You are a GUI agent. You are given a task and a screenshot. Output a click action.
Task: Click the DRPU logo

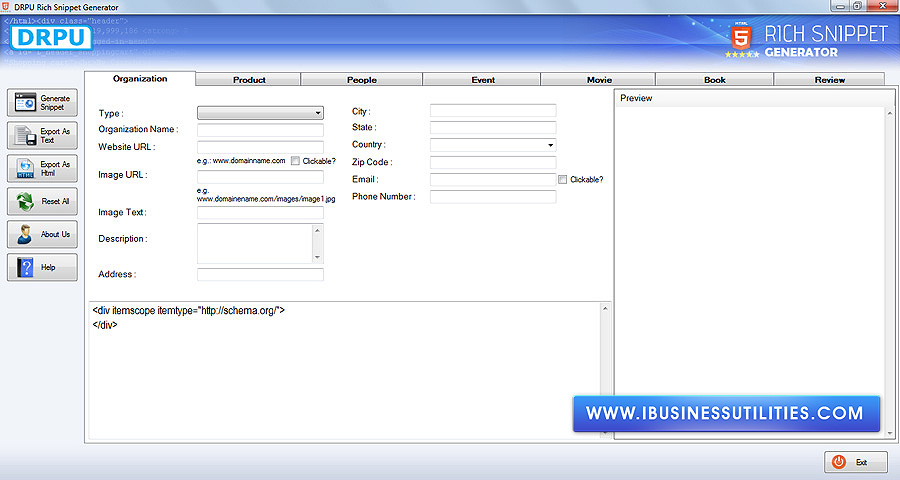point(51,38)
